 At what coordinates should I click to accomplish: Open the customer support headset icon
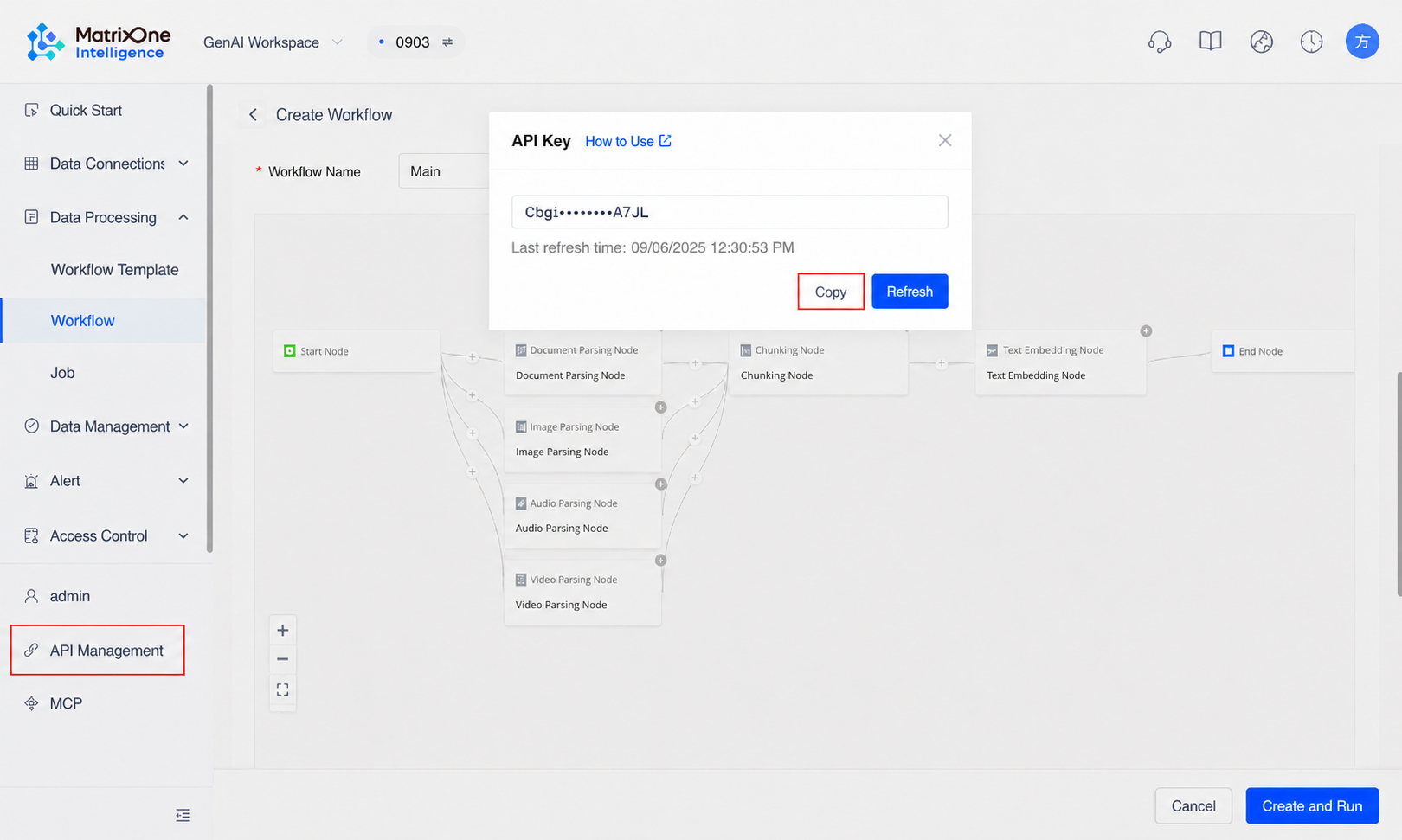[x=1160, y=42]
